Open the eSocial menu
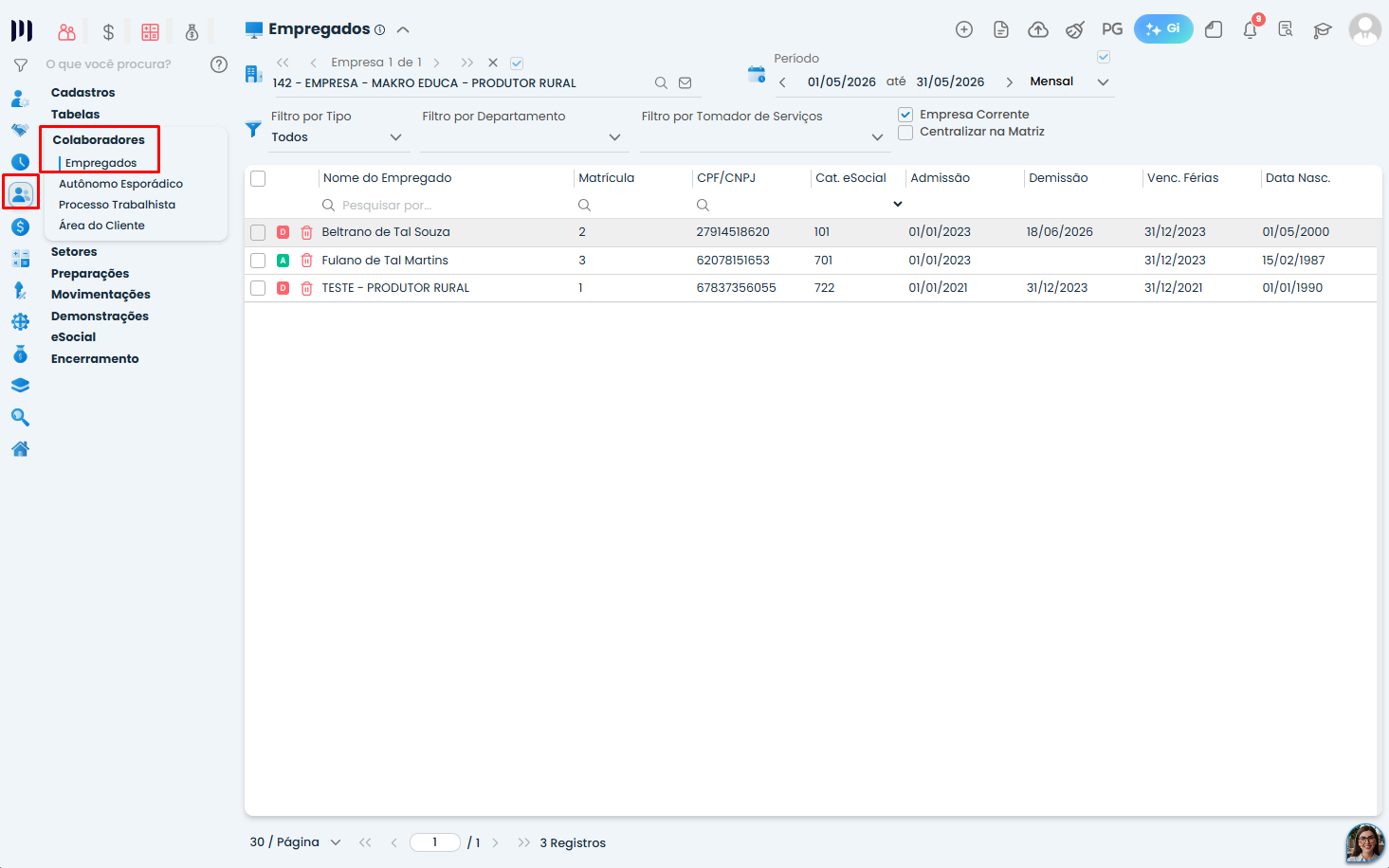 coord(74,337)
